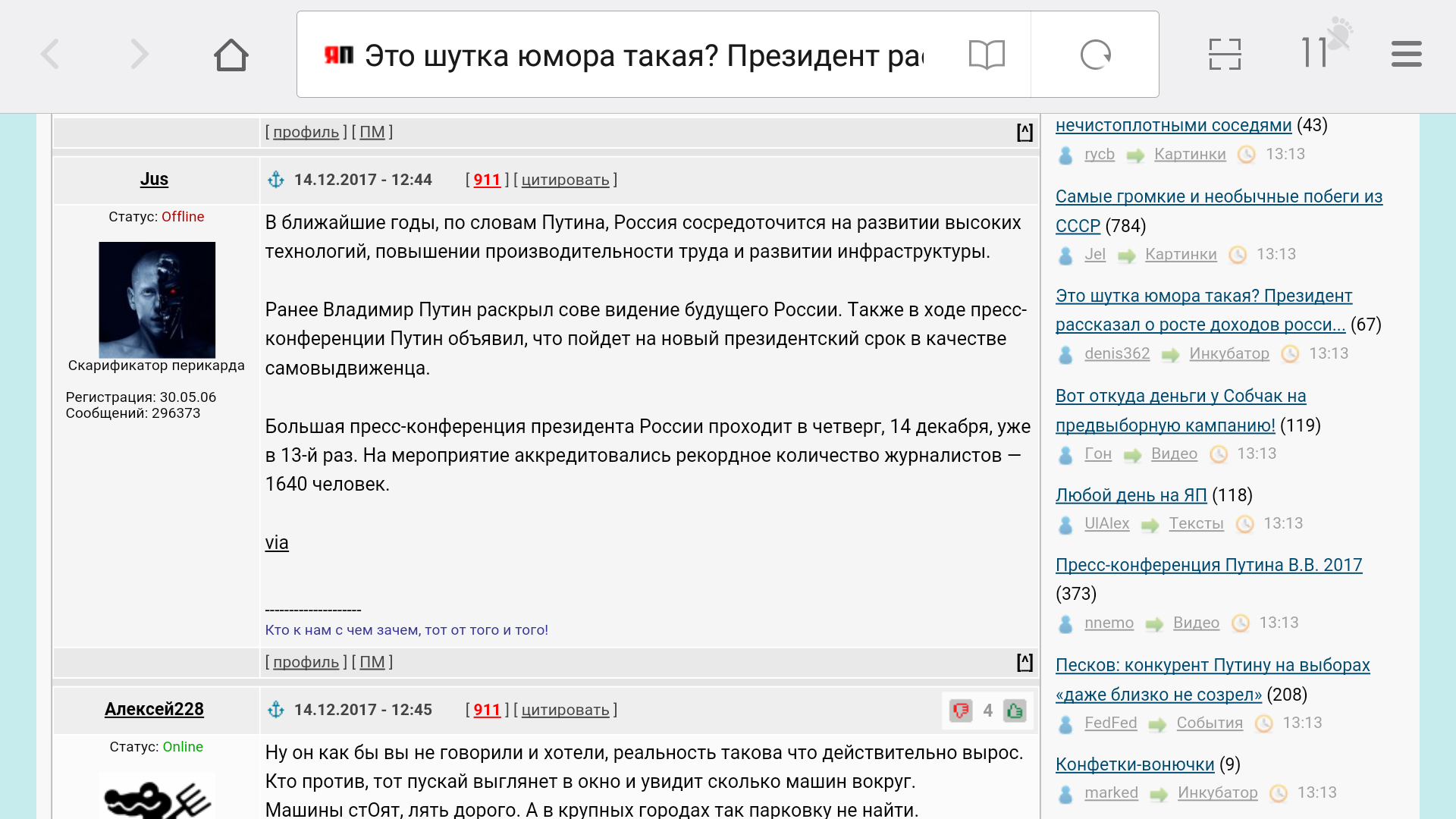Viewport: 1456px width, 819px height.
Task: Open Картинки category next to Jel
Action: coord(1181,254)
